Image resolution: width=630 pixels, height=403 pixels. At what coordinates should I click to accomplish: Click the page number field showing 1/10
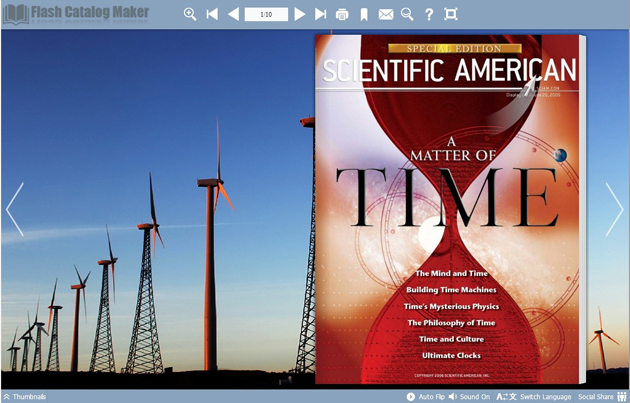click(266, 14)
